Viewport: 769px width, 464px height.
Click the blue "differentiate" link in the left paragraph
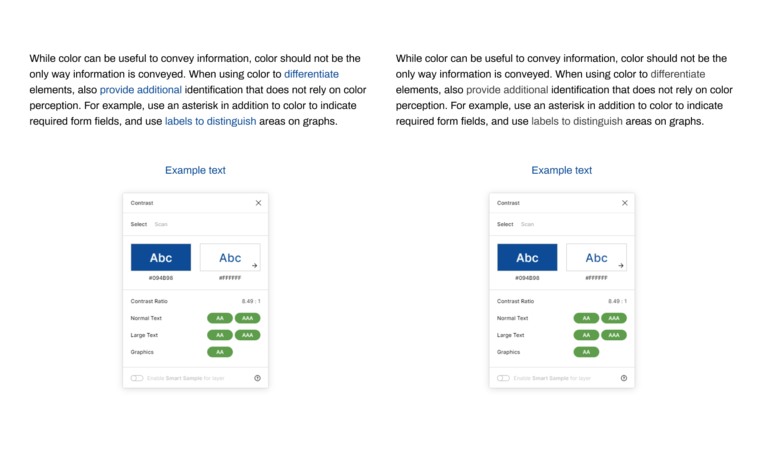click(311, 74)
